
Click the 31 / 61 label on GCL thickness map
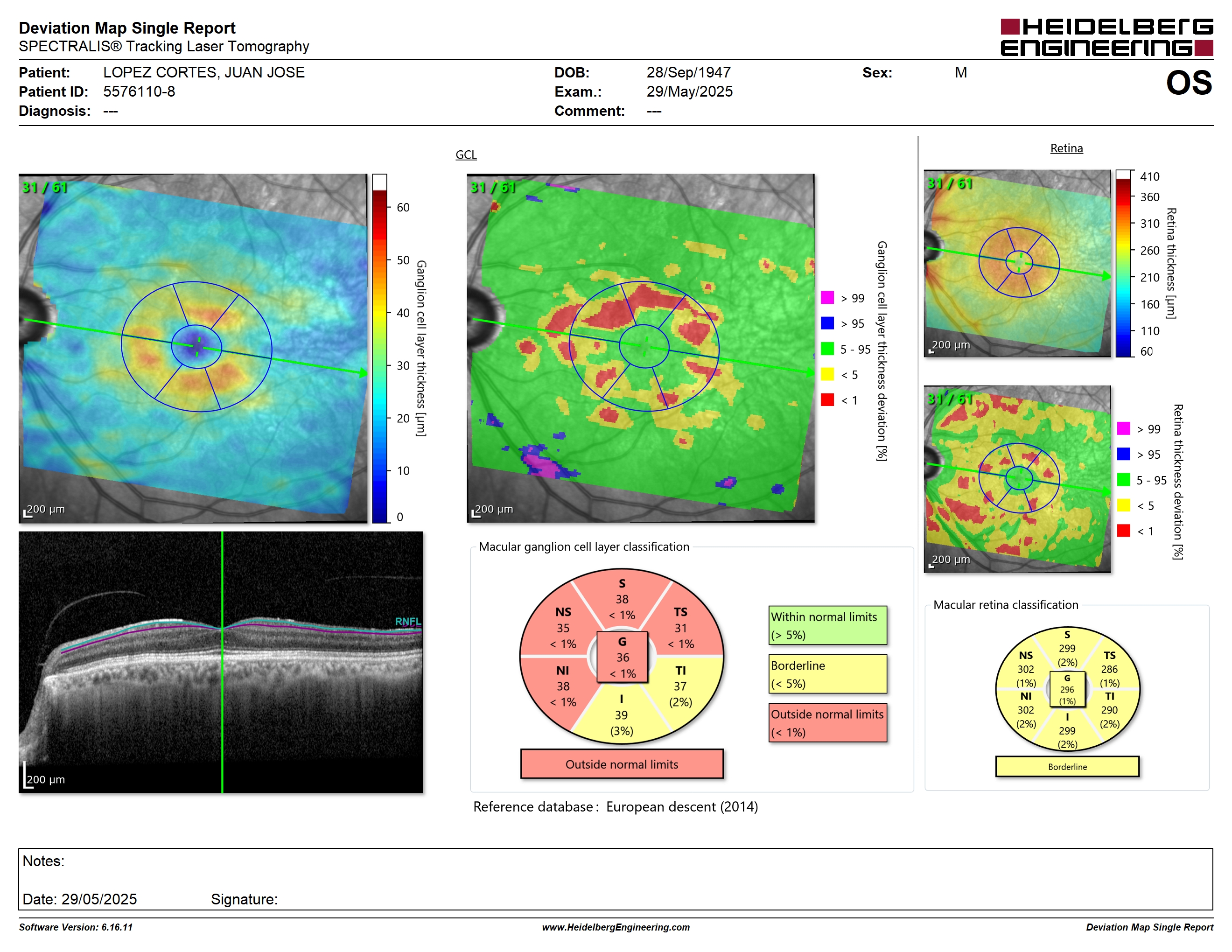44,187
